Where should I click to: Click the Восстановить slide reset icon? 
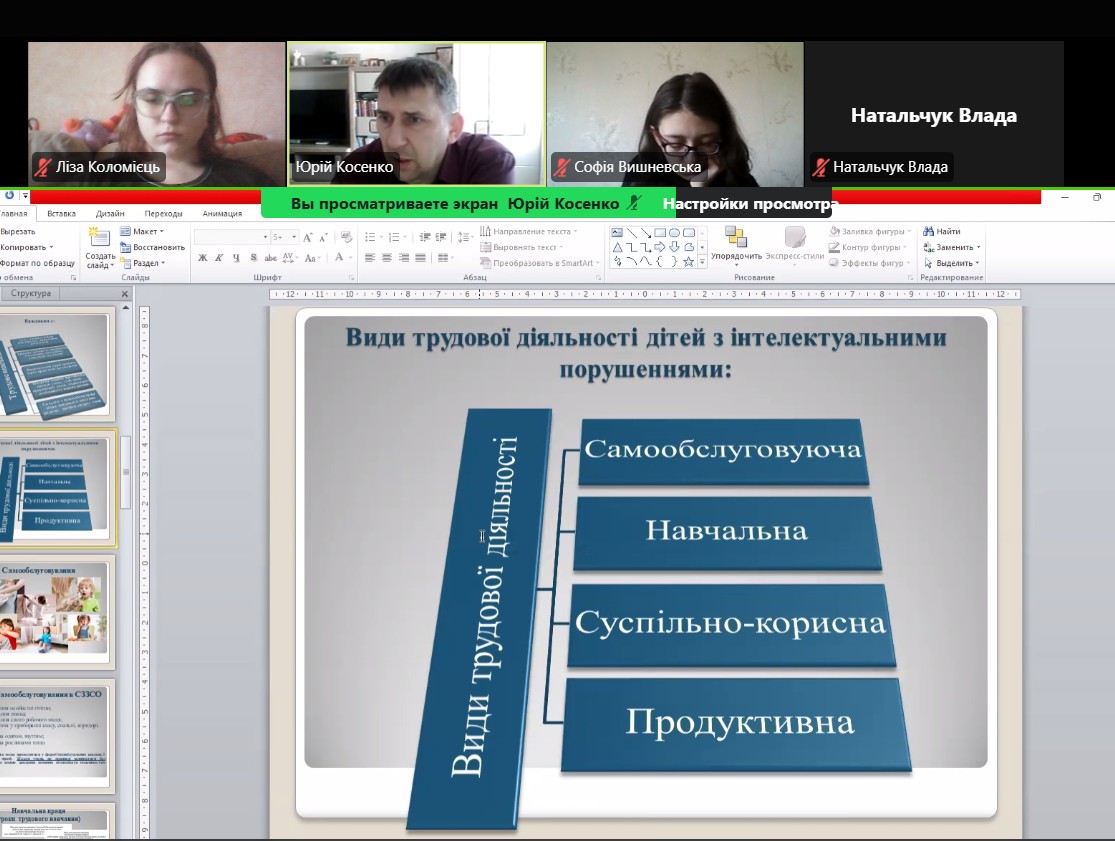(x=153, y=247)
